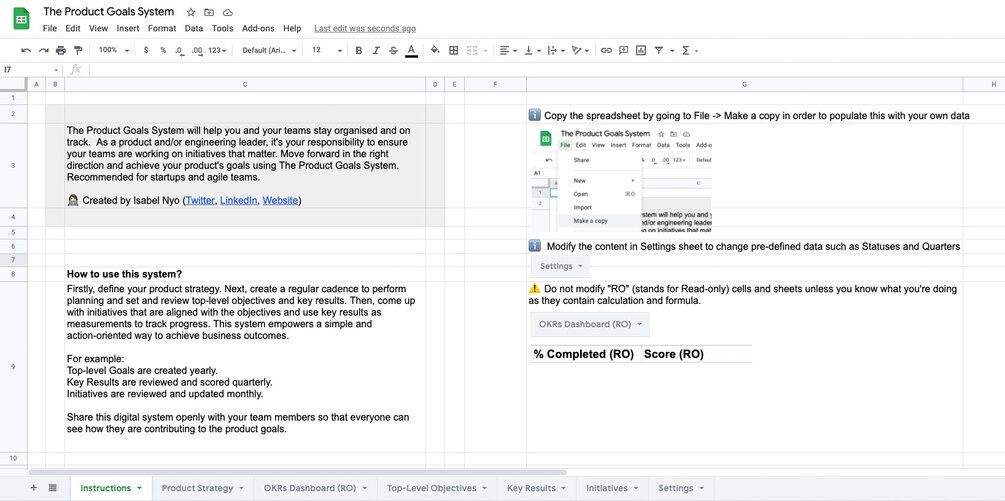Open the Instructions tab dropdown arrow
The height and width of the screenshot is (501, 1005).
pyautogui.click(x=139, y=489)
